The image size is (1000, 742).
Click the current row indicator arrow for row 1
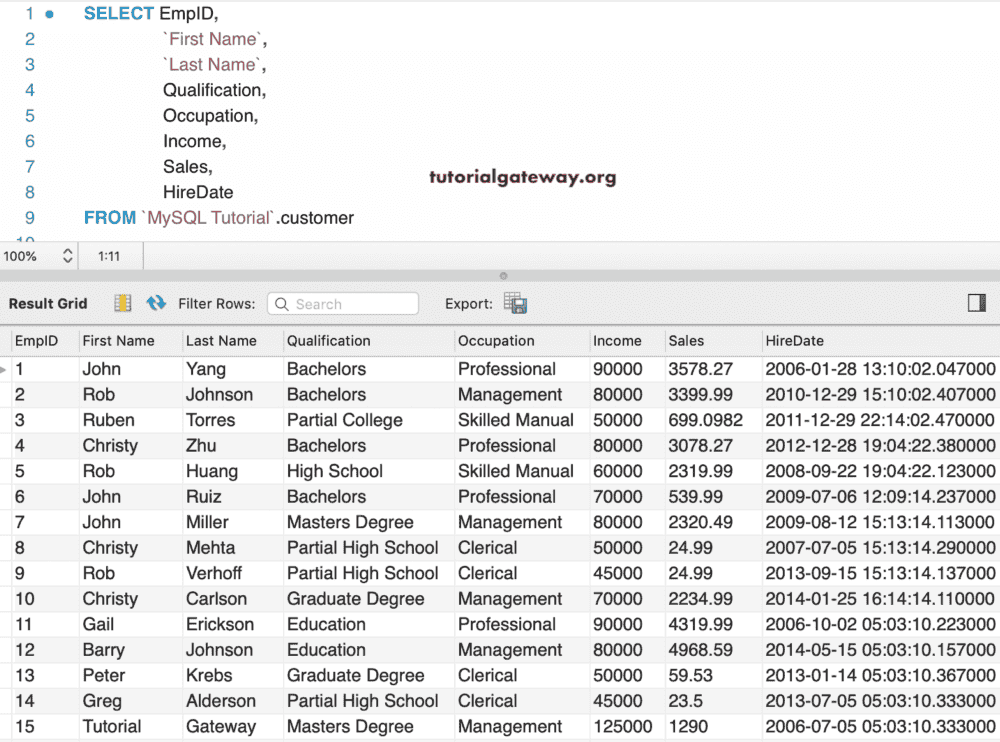[x=4, y=369]
